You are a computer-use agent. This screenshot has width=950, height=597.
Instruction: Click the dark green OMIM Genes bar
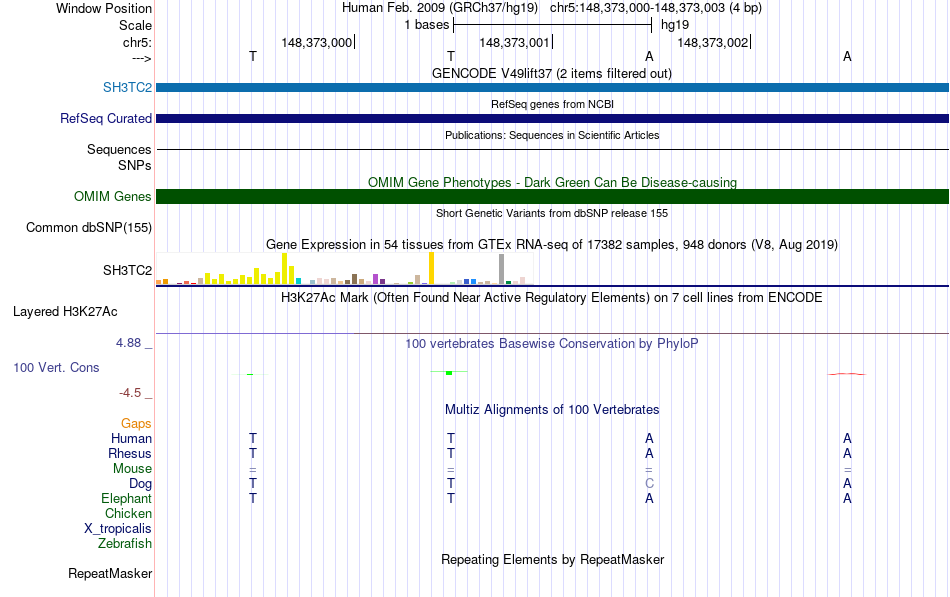click(552, 196)
